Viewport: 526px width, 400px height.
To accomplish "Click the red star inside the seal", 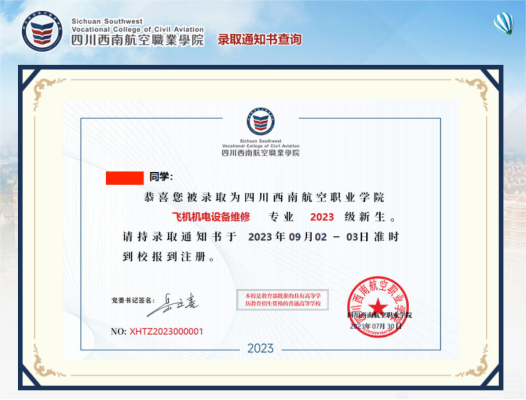I will tap(378, 306).
